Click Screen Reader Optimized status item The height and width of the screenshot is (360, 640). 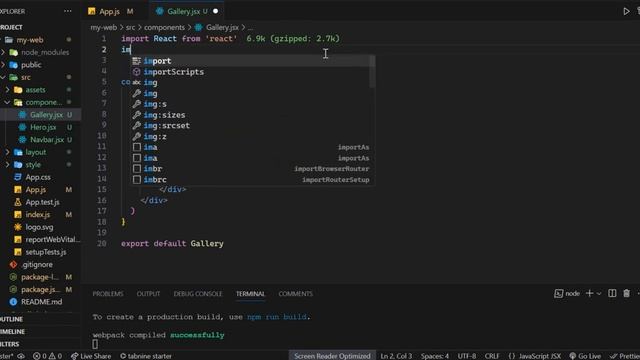pyautogui.click(x=332, y=356)
